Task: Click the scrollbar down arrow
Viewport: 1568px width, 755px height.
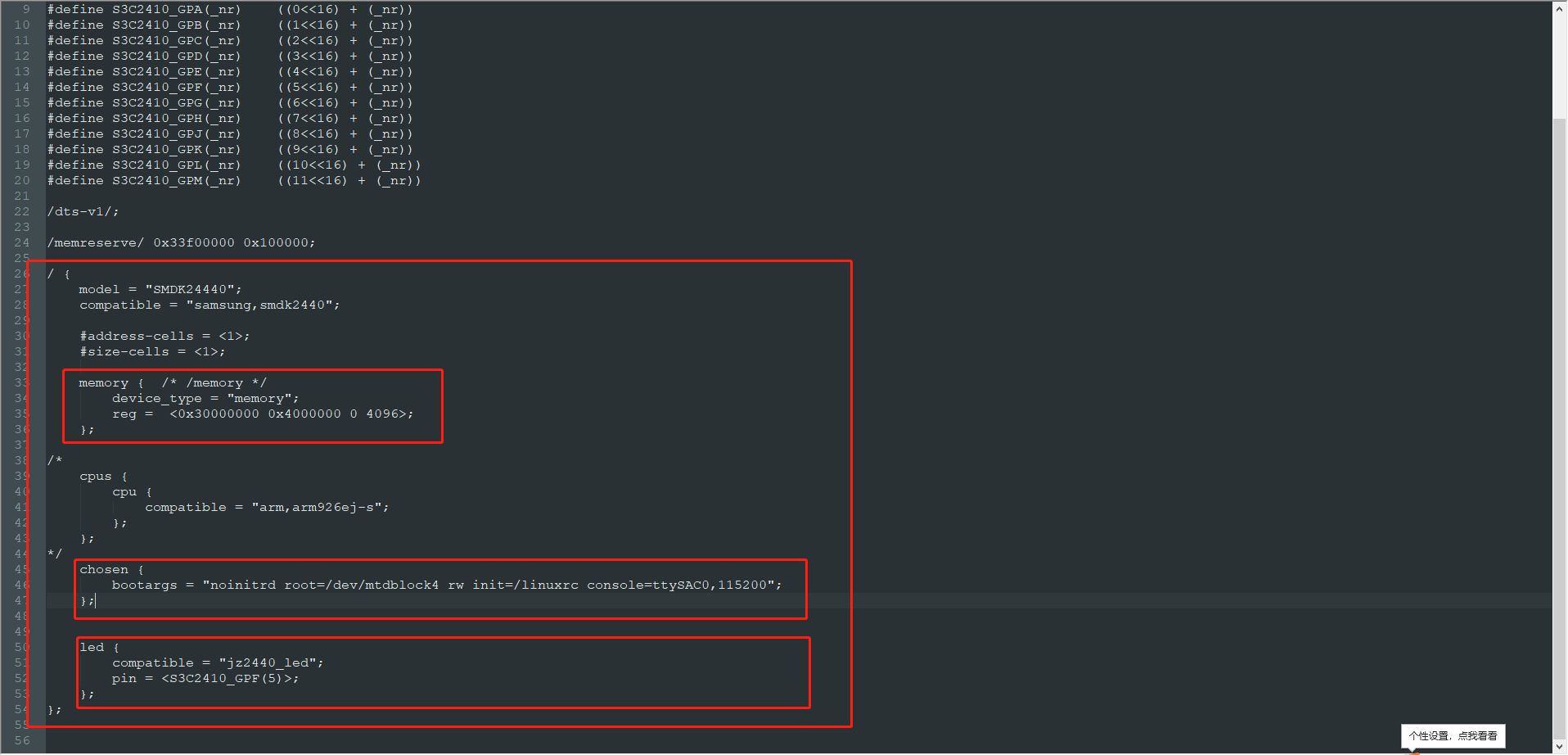Action: (1559, 746)
